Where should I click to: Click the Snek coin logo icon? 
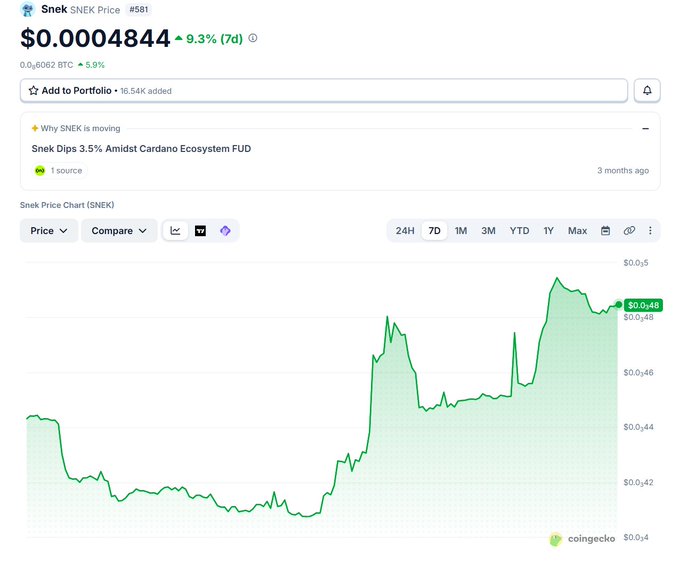tap(27, 9)
